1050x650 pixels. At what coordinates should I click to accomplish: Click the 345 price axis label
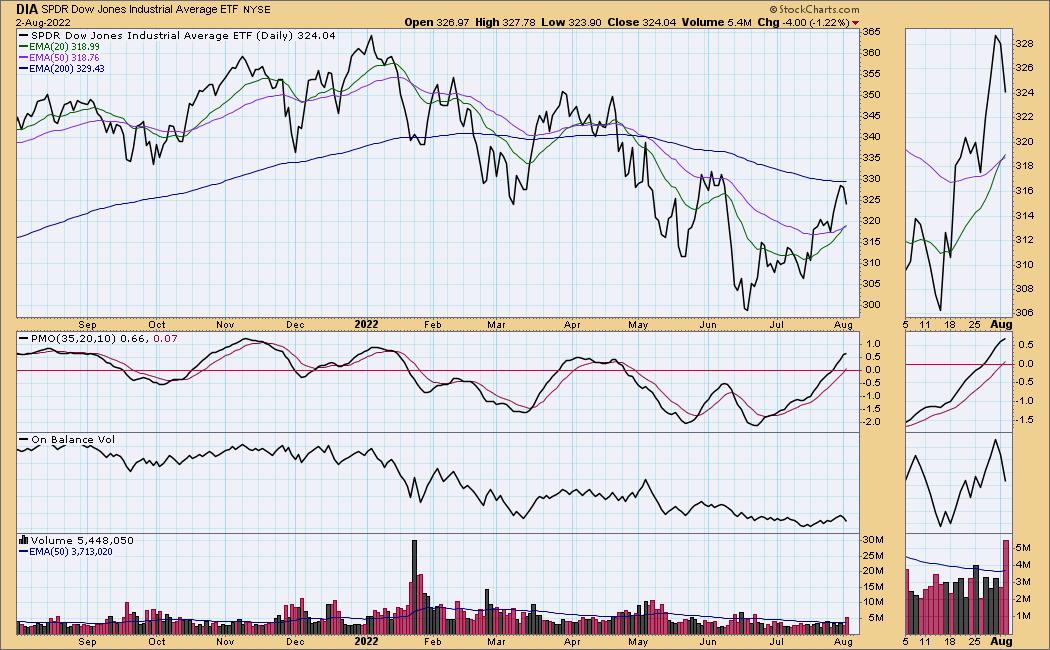point(871,116)
